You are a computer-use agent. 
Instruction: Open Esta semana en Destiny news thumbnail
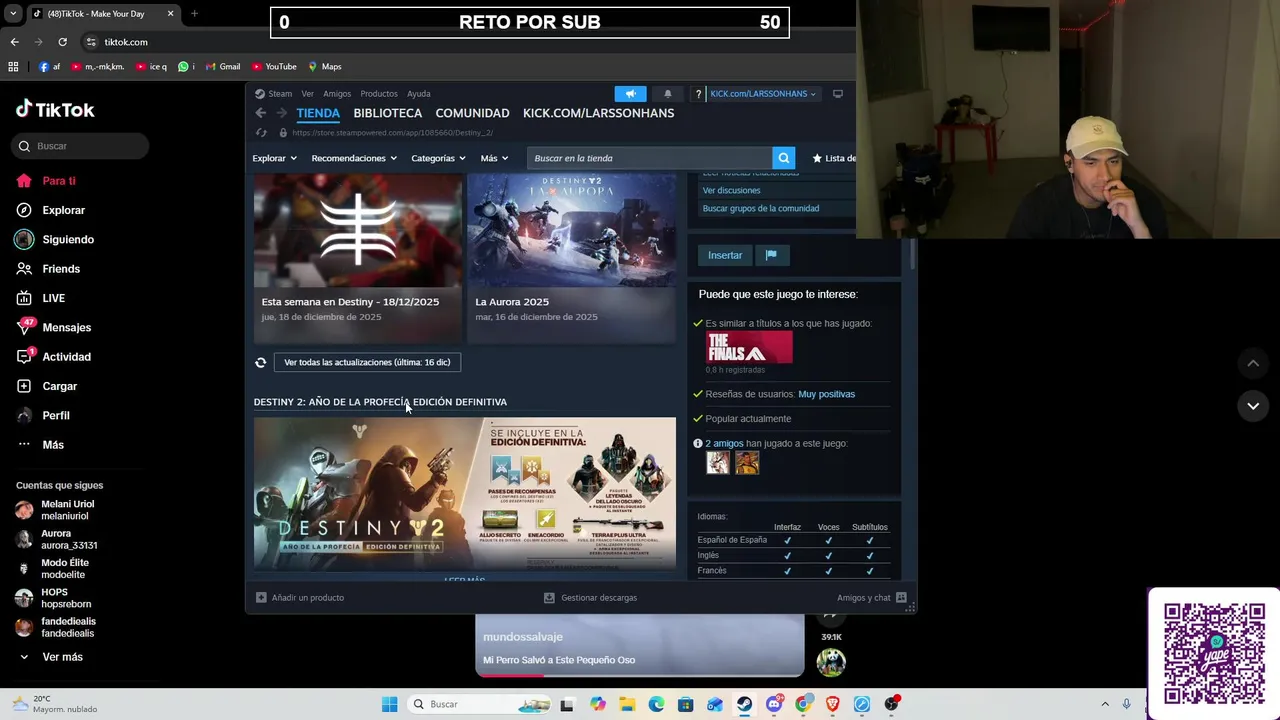(357, 231)
